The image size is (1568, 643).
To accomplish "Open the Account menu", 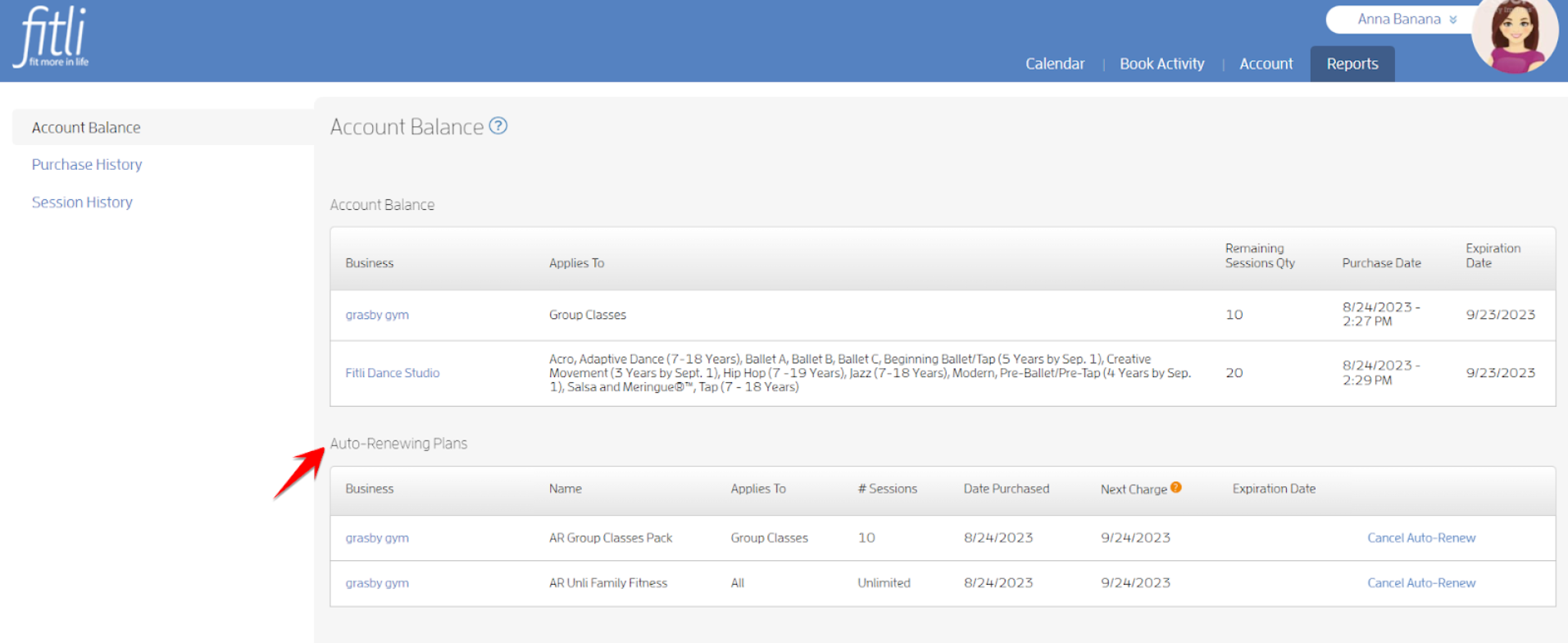I will tap(1266, 64).
